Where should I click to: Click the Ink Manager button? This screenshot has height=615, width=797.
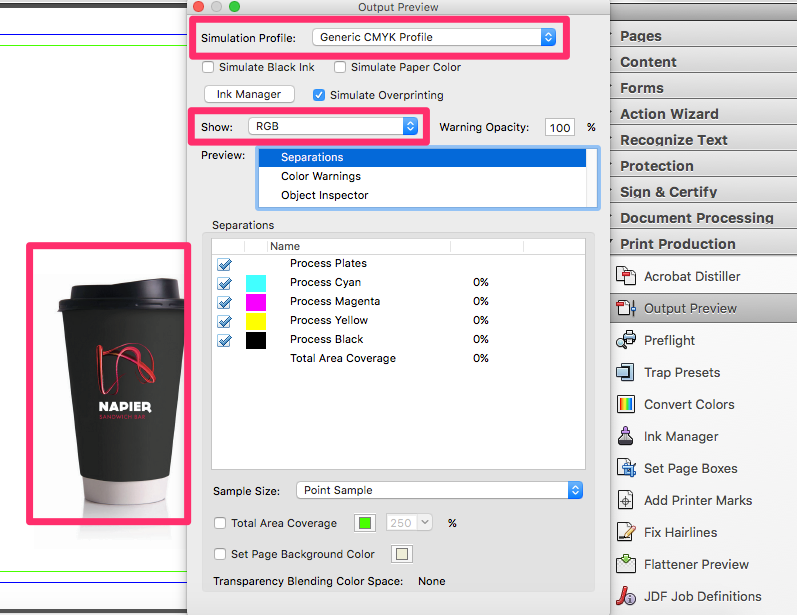coord(249,94)
